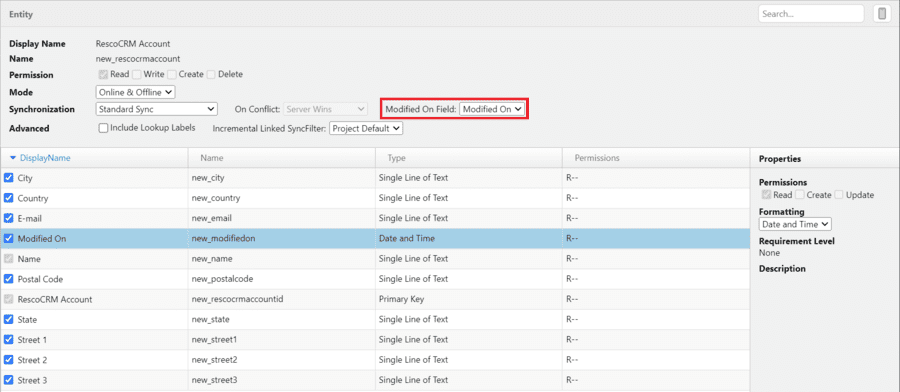Click the DisplayName sort arrow icon
The height and width of the screenshot is (392, 900).
[x=13, y=158]
